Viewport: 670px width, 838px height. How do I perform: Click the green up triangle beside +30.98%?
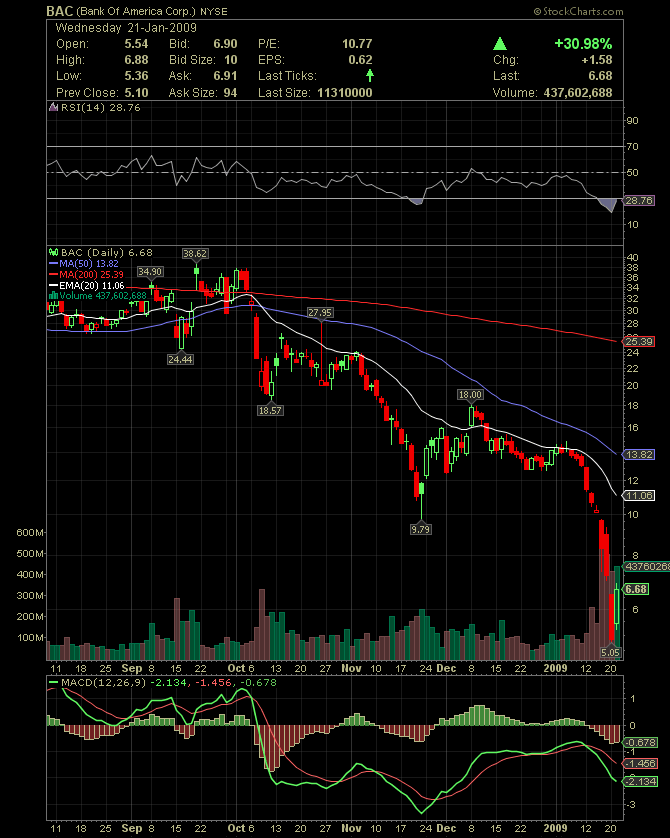pyautogui.click(x=500, y=44)
